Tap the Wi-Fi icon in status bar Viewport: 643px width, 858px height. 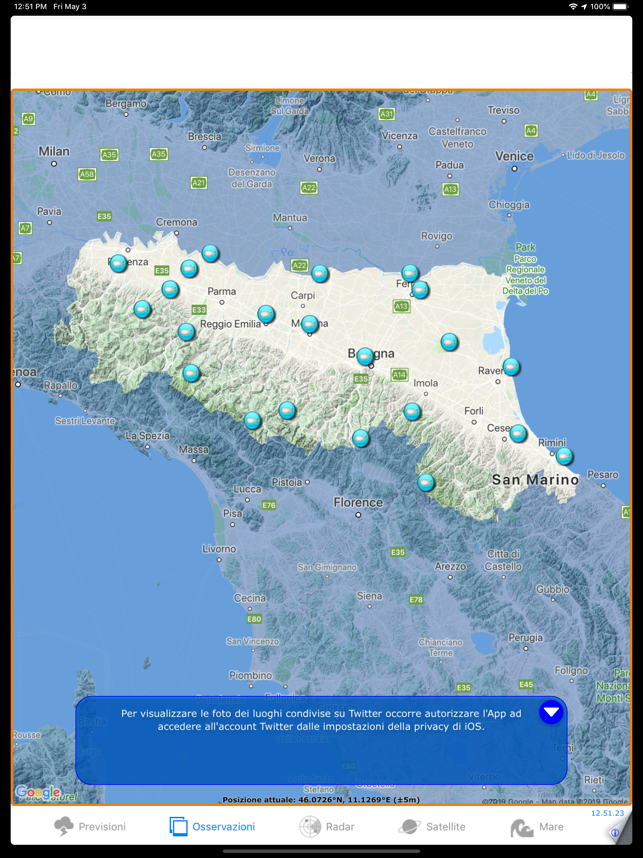[x=573, y=7]
